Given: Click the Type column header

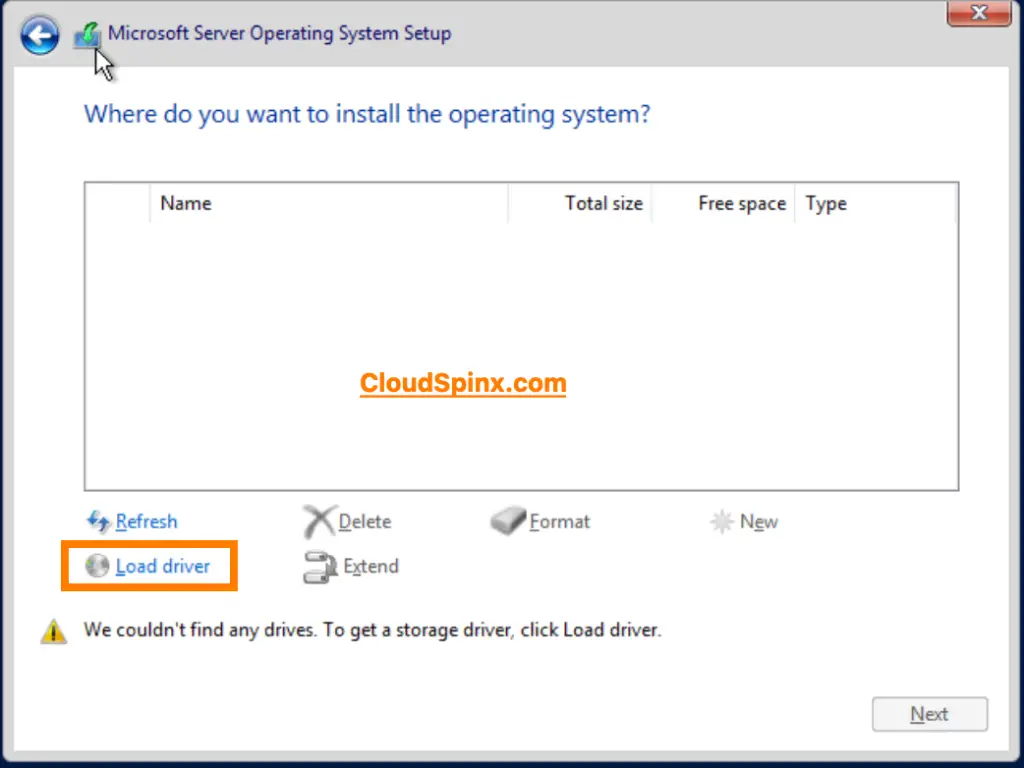Looking at the screenshot, I should (x=826, y=203).
